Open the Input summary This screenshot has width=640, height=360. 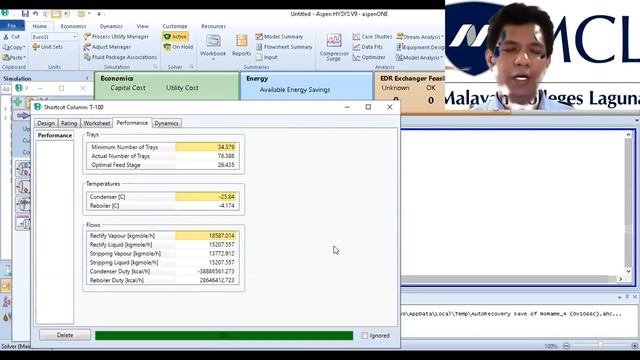pyautogui.click(x=267, y=58)
